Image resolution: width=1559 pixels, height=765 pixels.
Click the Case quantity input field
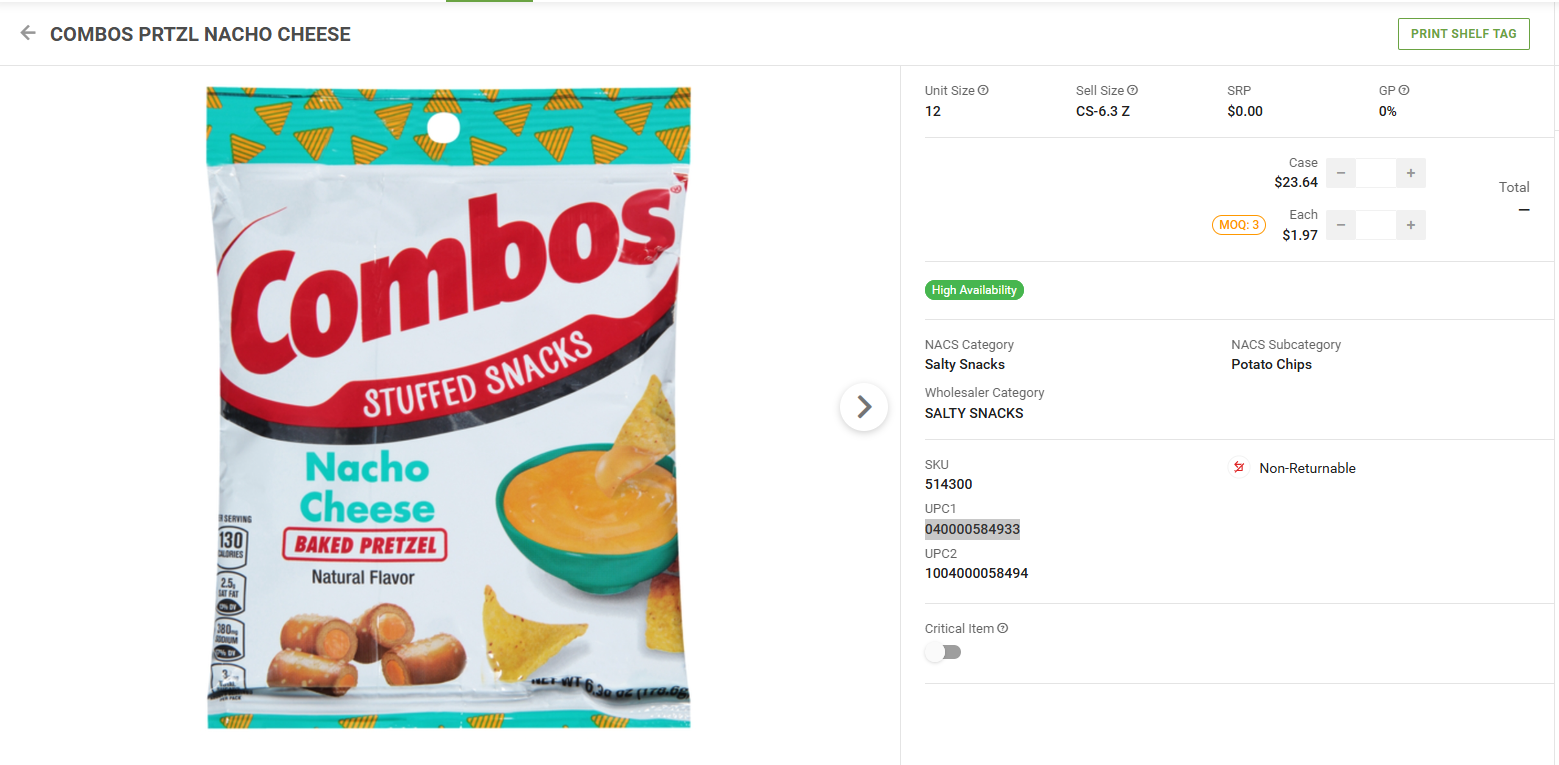tap(1375, 173)
